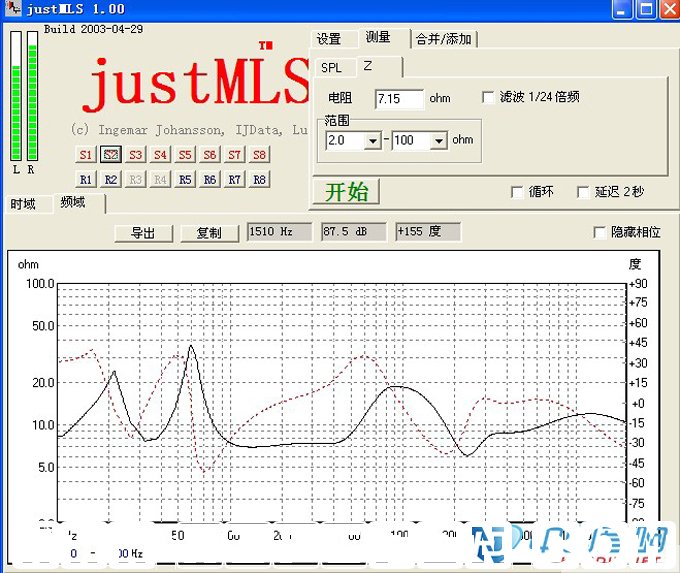
Task: Recall memory slot R2
Action: pos(111,179)
